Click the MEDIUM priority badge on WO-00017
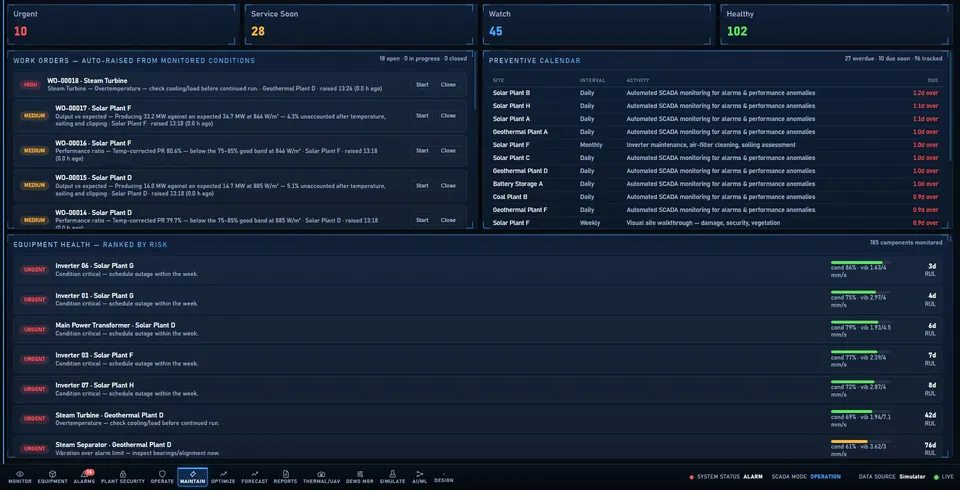 point(34,115)
